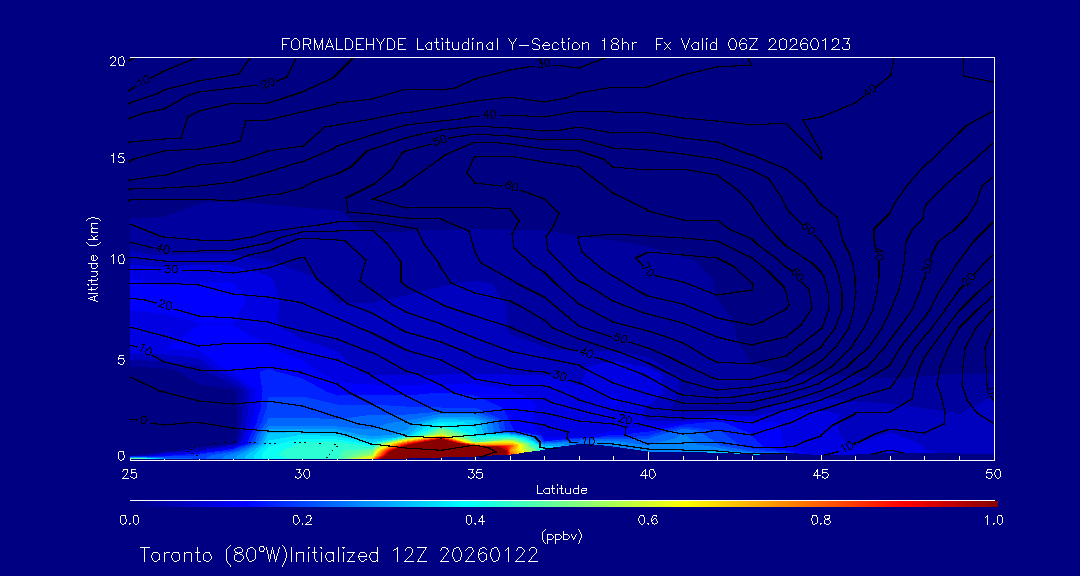
Task: Select the (ppbv) units label
Action: 561,536
